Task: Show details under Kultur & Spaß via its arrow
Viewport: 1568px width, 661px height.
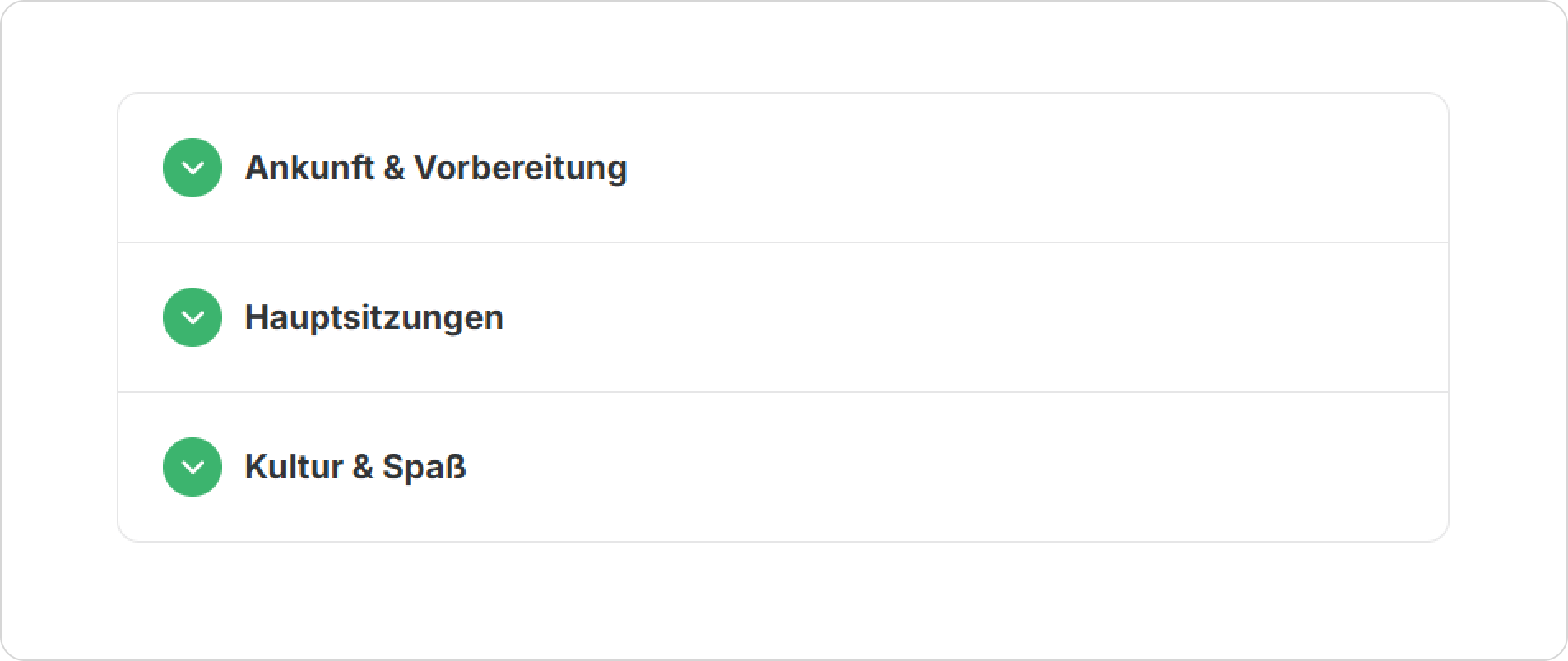Action: (193, 467)
